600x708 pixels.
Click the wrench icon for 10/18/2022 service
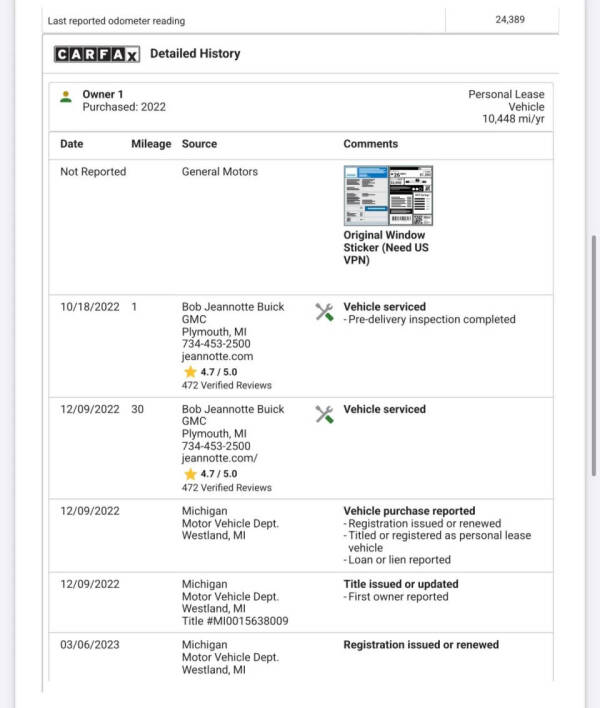point(324,312)
